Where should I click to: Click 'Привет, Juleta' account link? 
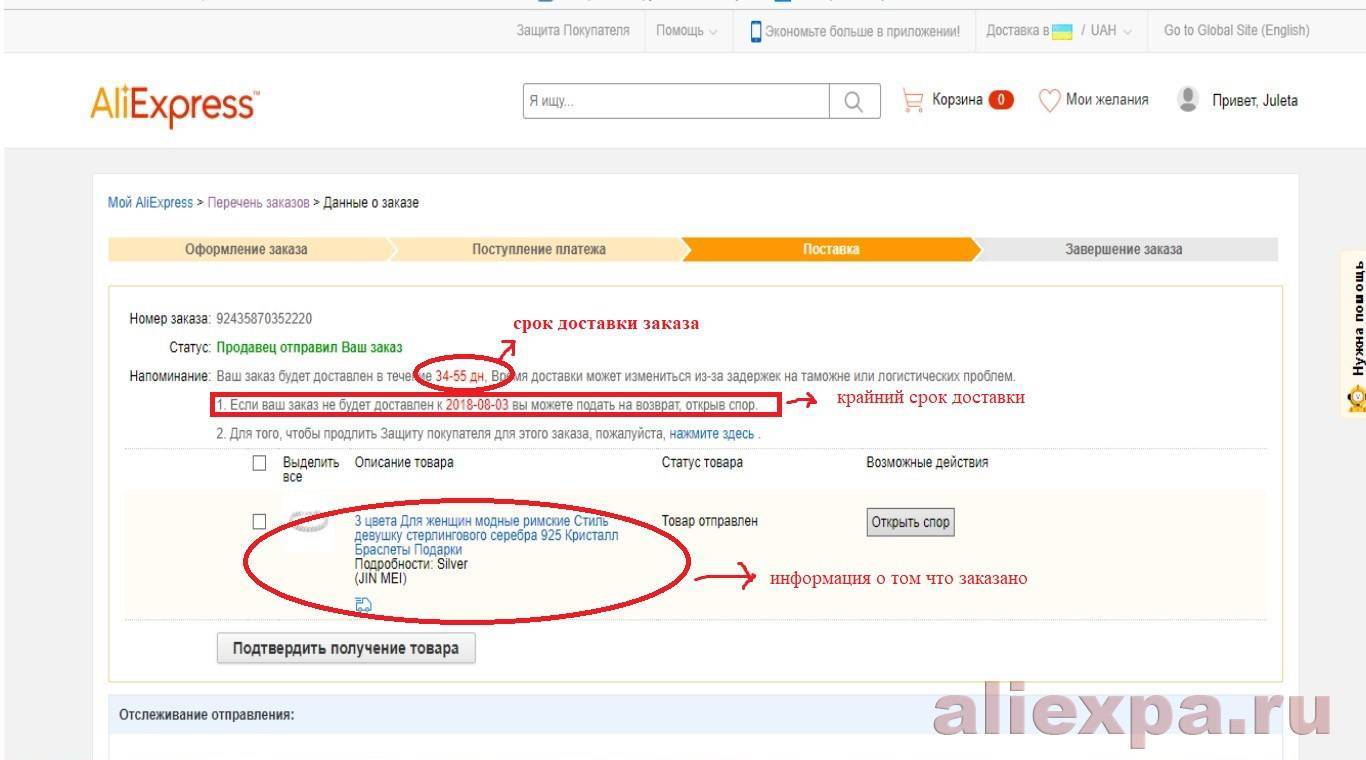tap(1255, 100)
